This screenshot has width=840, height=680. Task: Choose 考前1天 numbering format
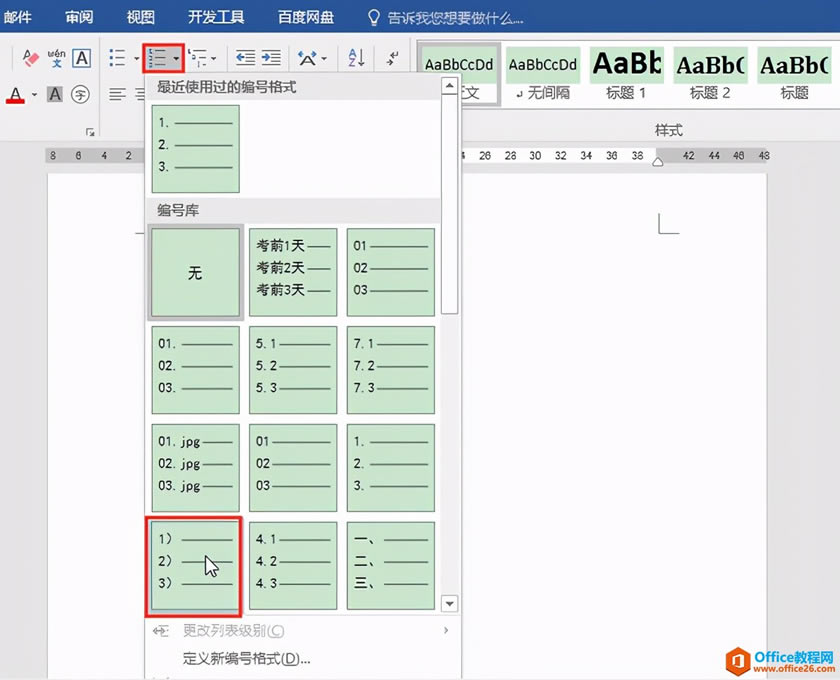pyautogui.click(x=293, y=272)
